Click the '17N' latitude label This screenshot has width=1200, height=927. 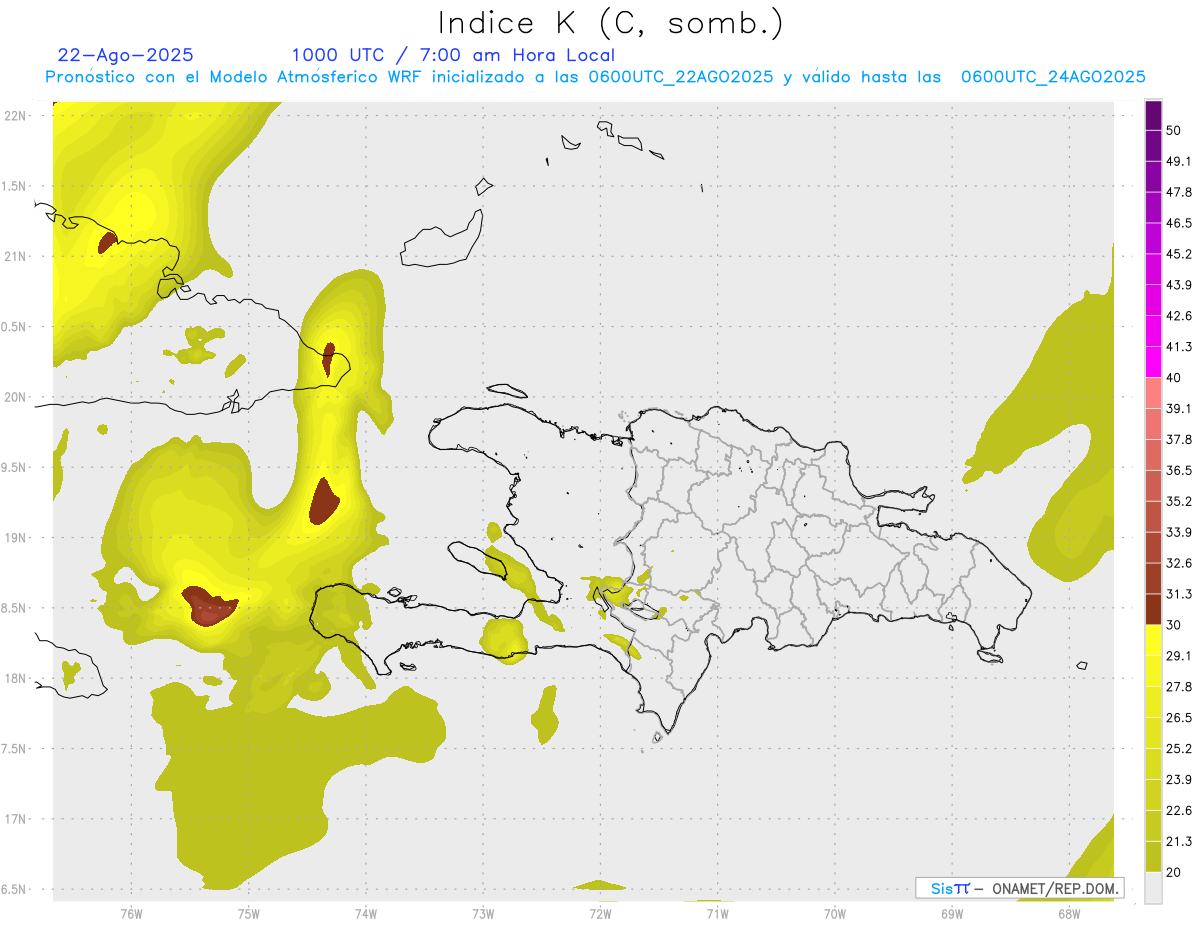[x=15, y=819]
